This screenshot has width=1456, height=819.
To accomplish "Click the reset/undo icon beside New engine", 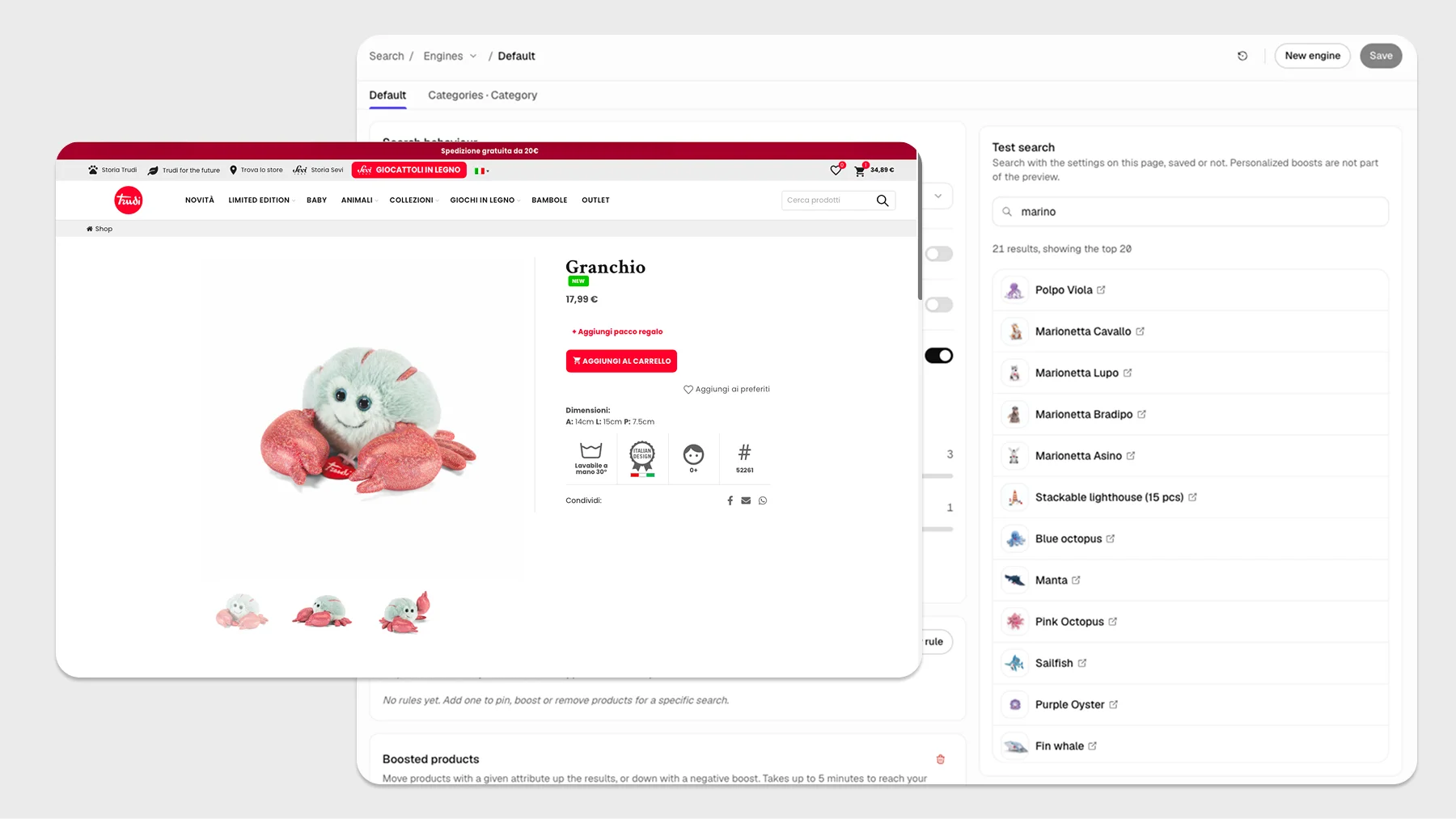I will 1242,56.
